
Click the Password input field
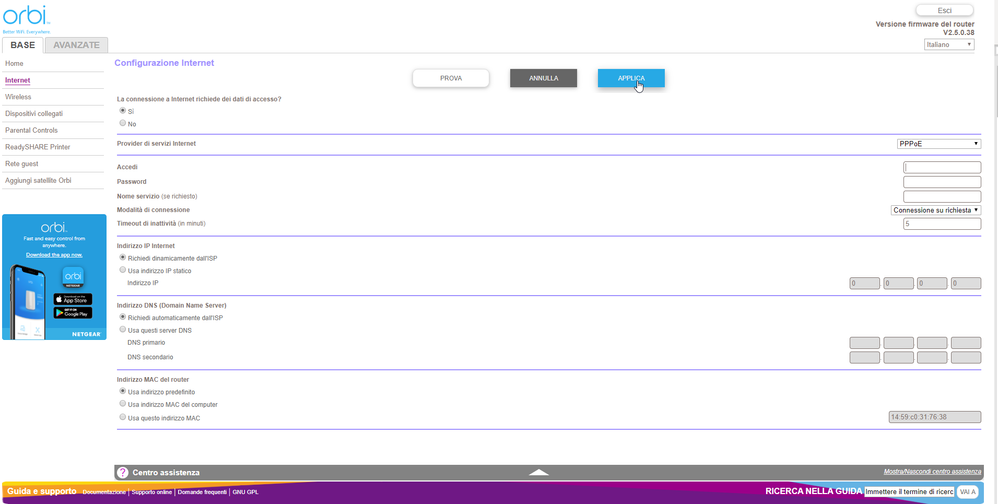(941, 182)
